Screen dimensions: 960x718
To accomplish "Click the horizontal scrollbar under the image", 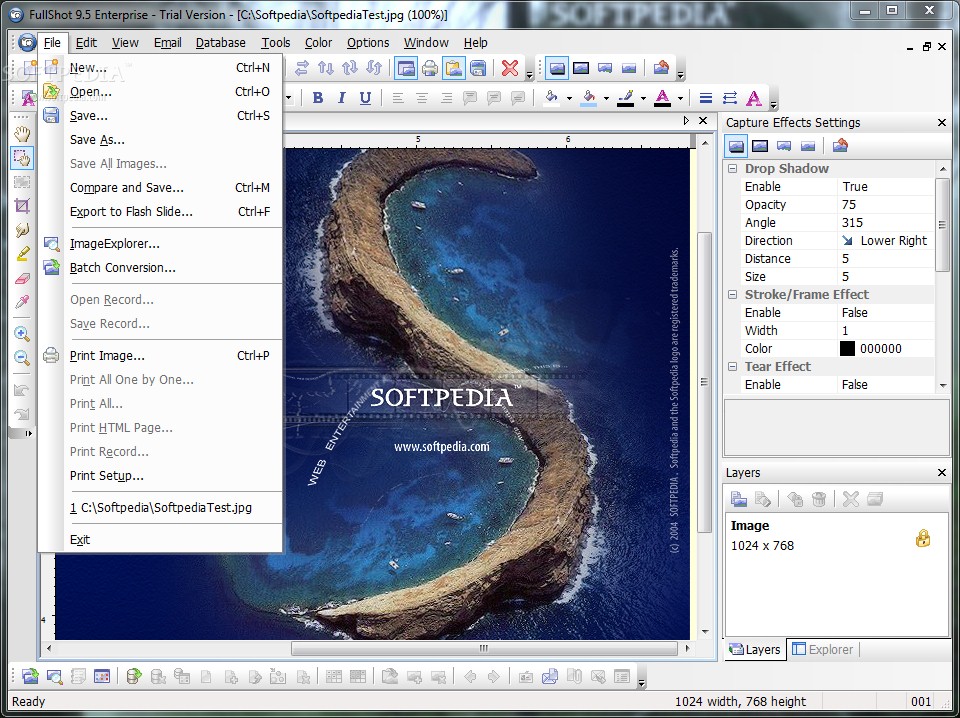I will click(x=484, y=648).
